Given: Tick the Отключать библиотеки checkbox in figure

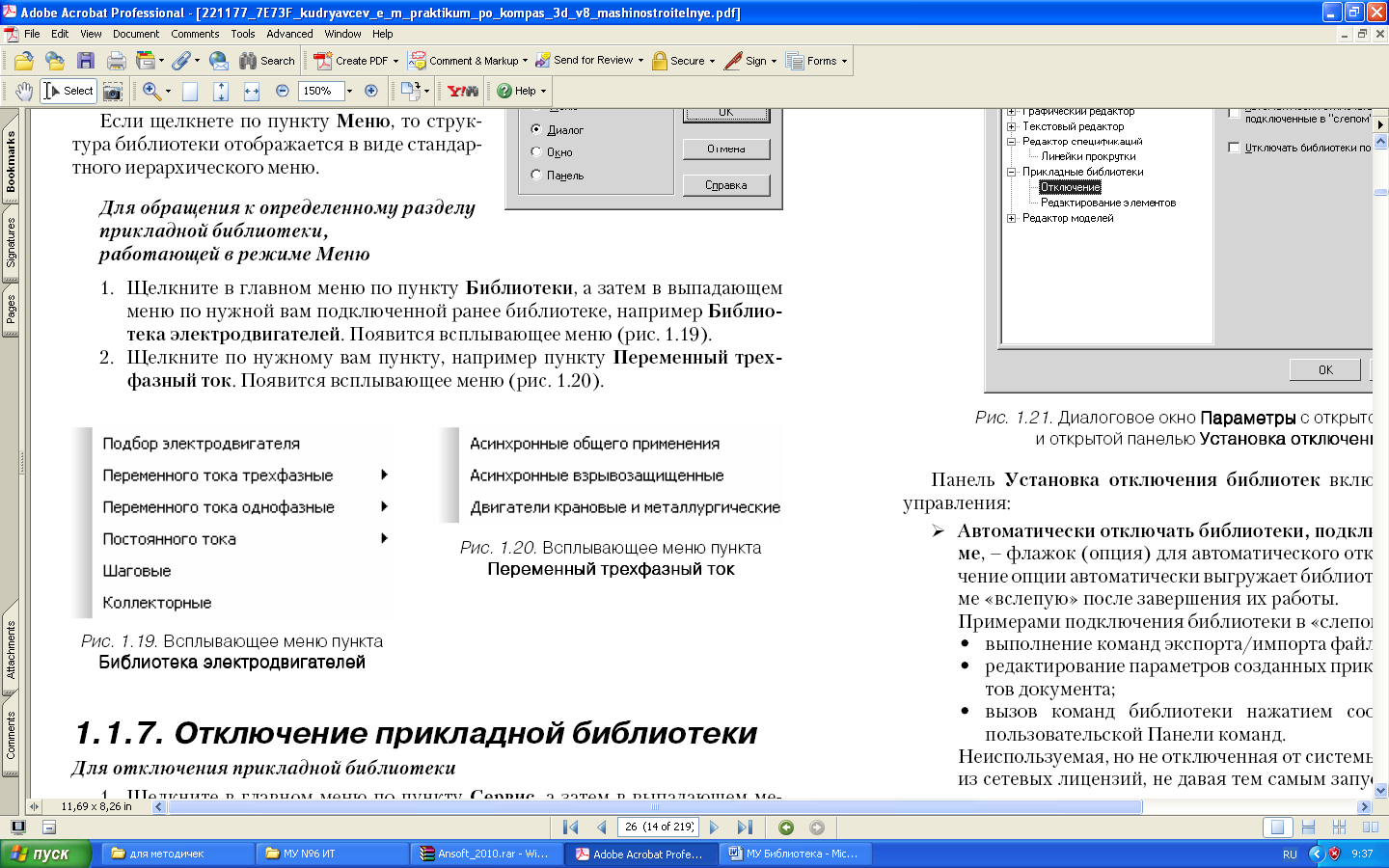Looking at the screenshot, I should 1234,148.
